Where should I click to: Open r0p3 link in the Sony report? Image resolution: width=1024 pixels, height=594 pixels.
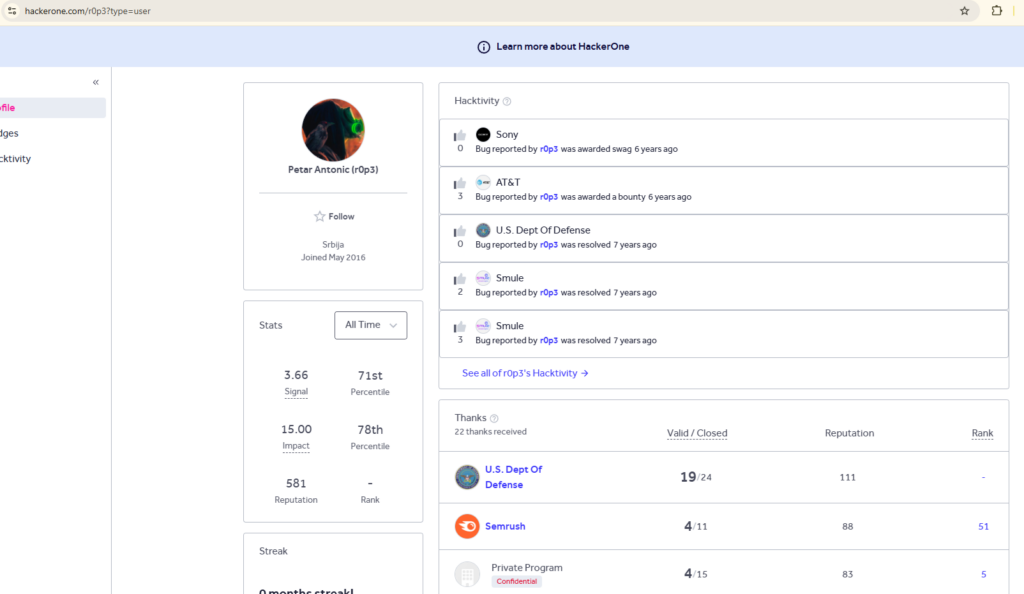549,149
